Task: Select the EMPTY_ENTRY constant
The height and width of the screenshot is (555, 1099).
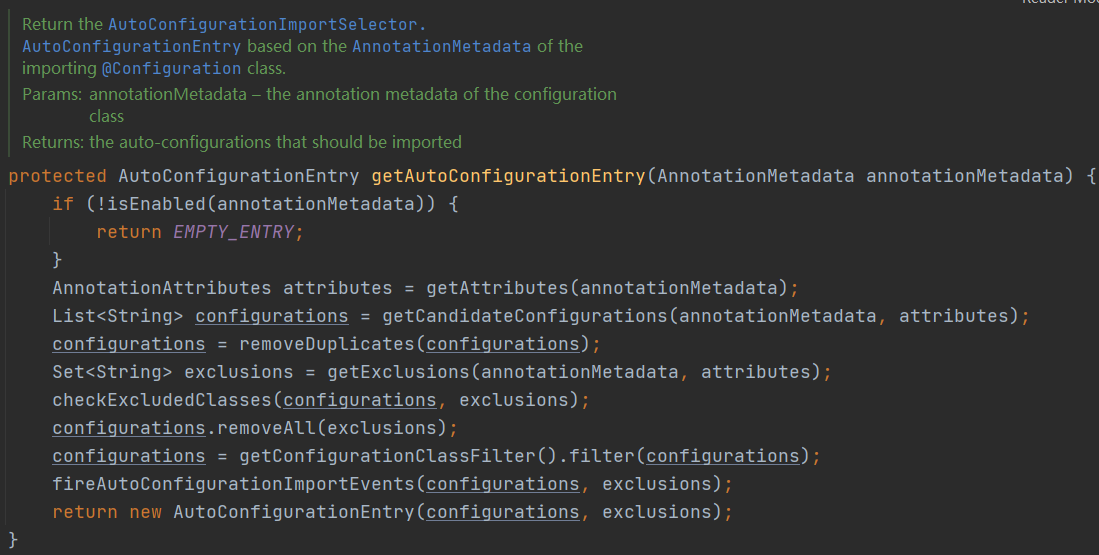Action: point(233,232)
